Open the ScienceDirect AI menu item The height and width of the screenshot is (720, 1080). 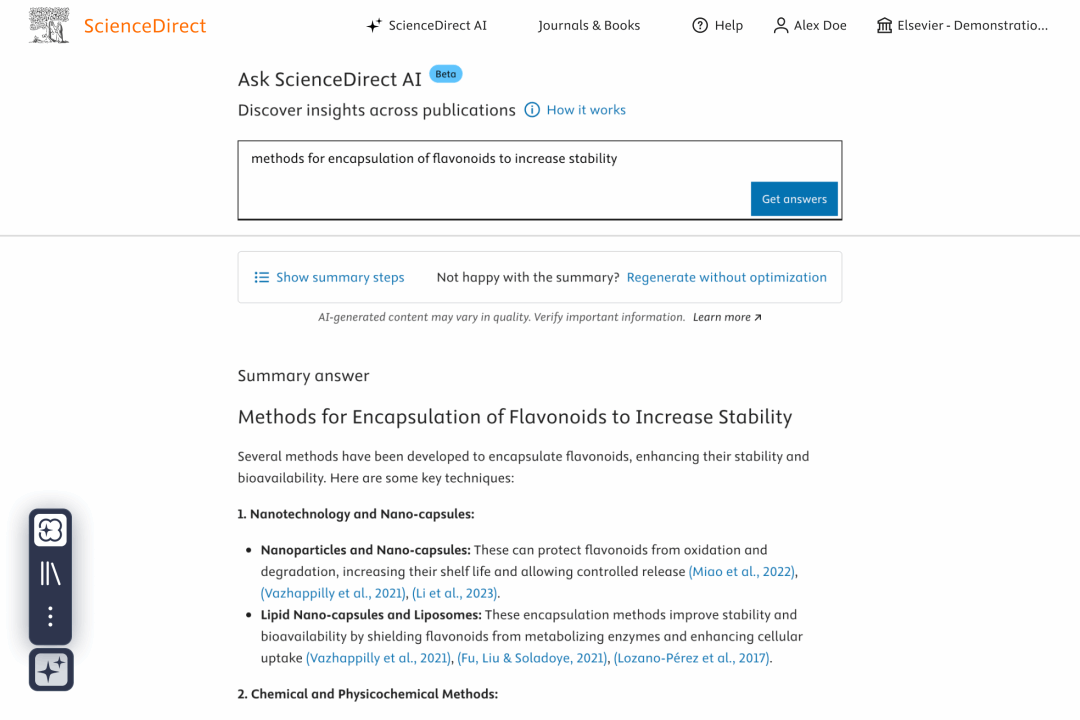point(437,25)
